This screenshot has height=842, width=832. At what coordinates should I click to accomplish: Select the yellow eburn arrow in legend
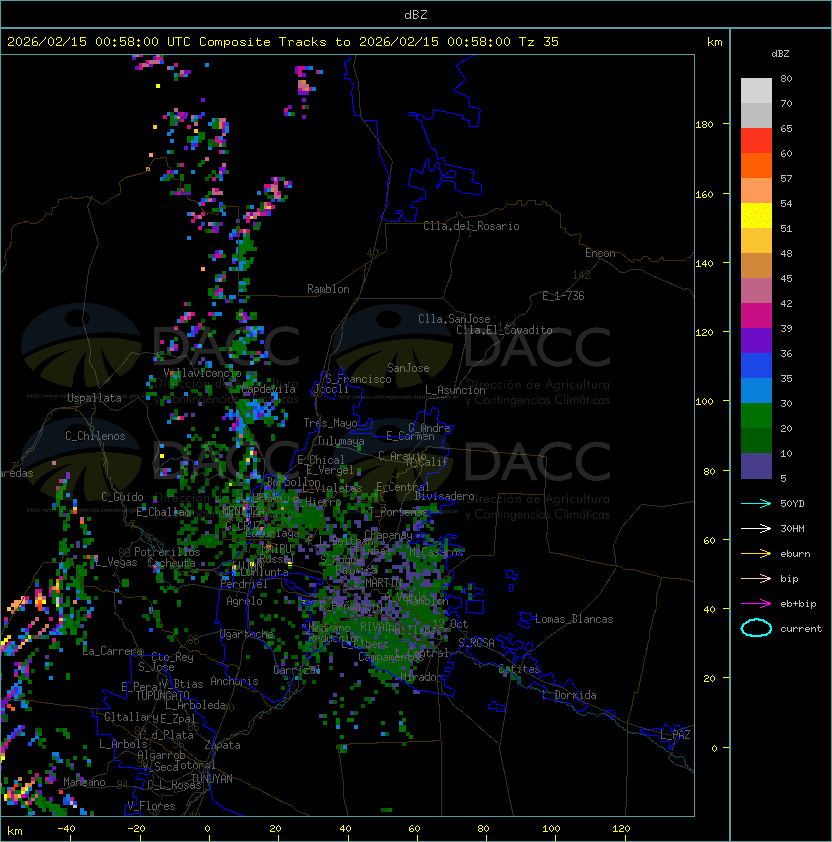[x=756, y=554]
